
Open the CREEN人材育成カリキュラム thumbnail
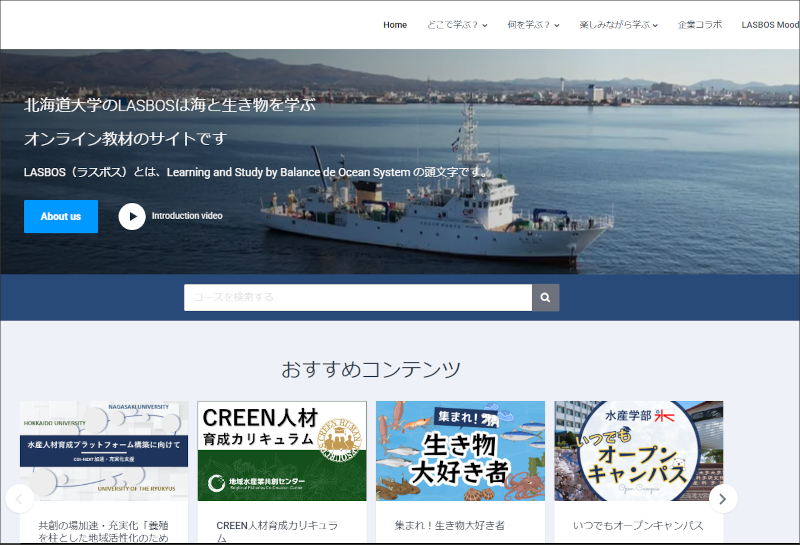click(x=282, y=451)
